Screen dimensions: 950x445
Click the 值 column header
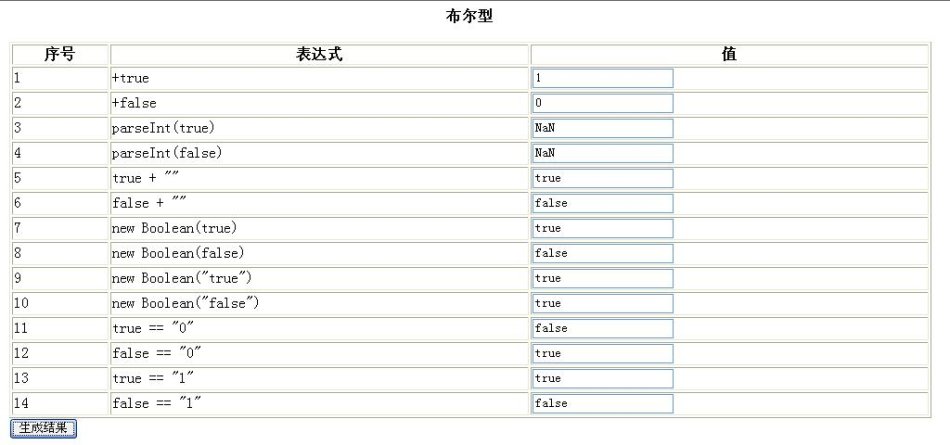tap(729, 54)
